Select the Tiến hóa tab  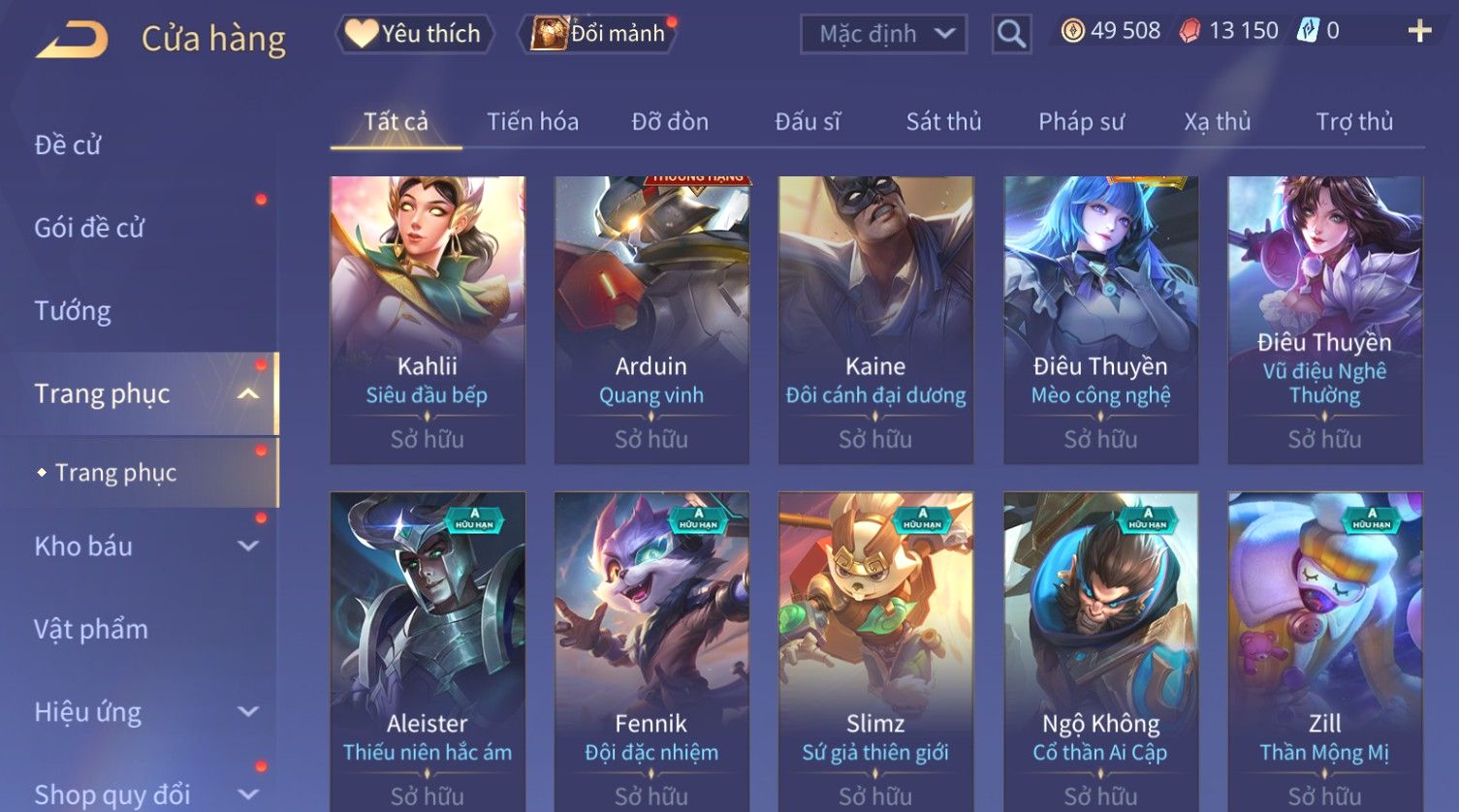click(x=532, y=122)
